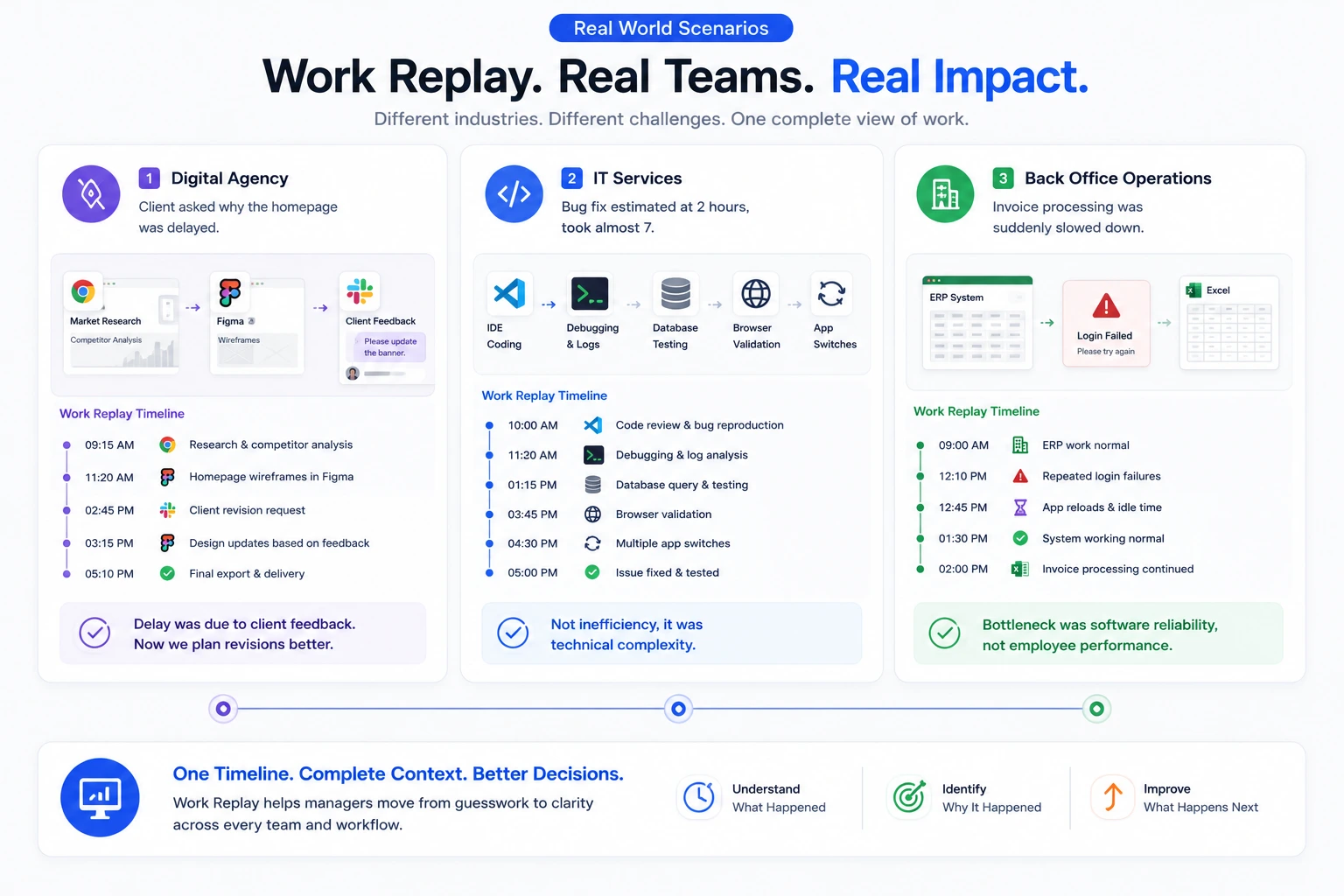Click the number 3 badge

coord(1003,178)
